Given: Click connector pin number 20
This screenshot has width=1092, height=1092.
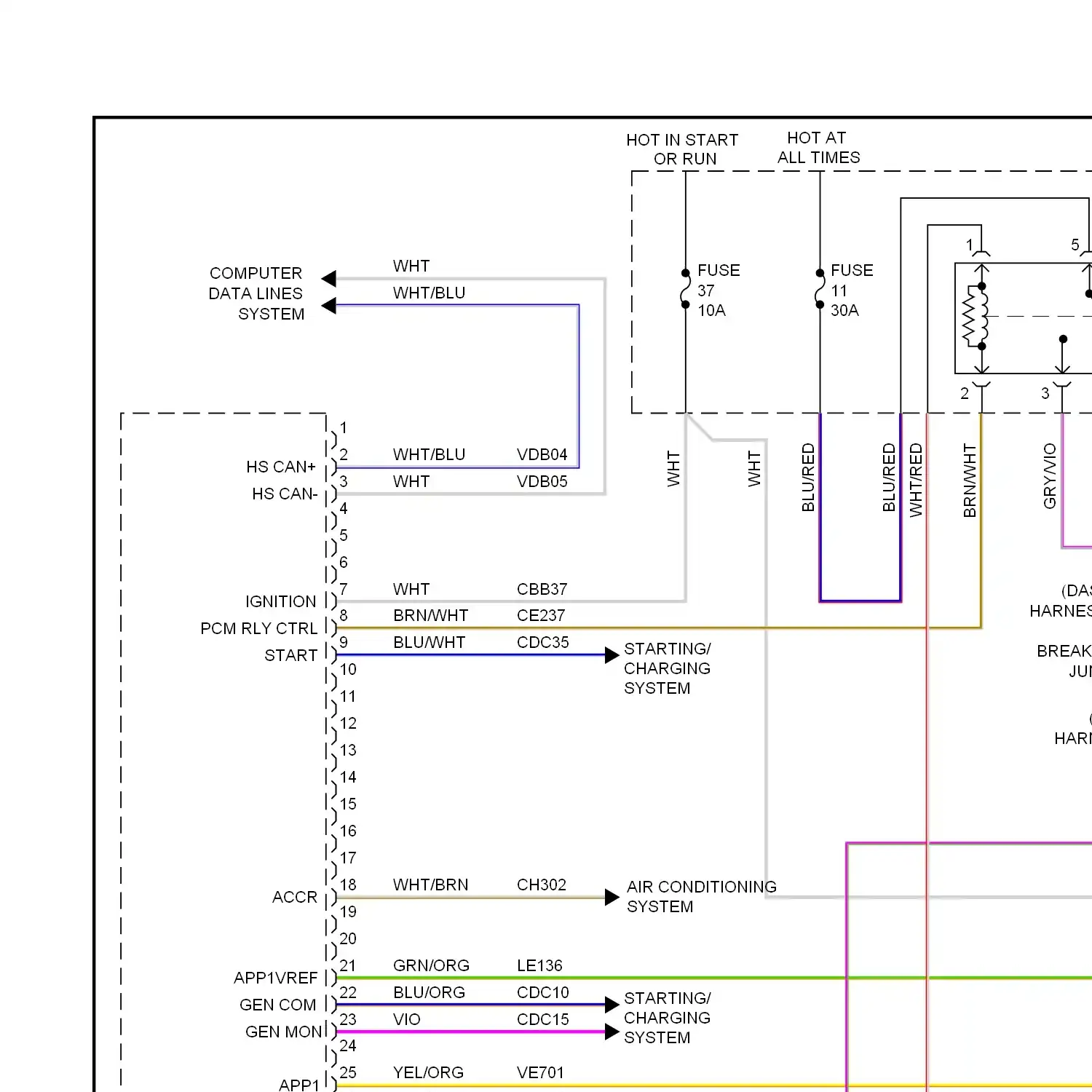Looking at the screenshot, I should click(348, 939).
